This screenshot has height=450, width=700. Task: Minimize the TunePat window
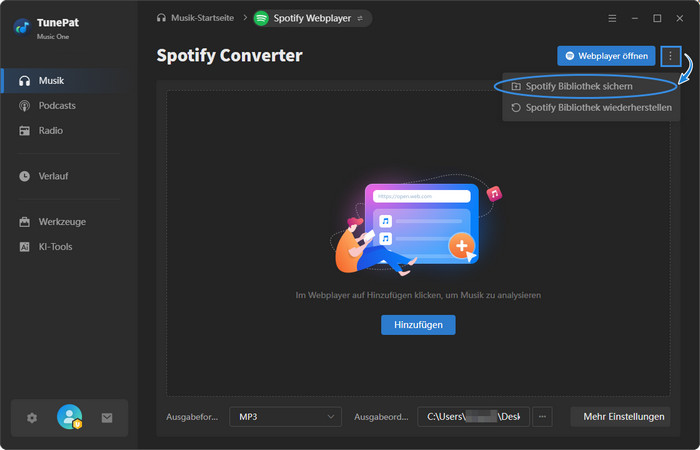pos(635,18)
